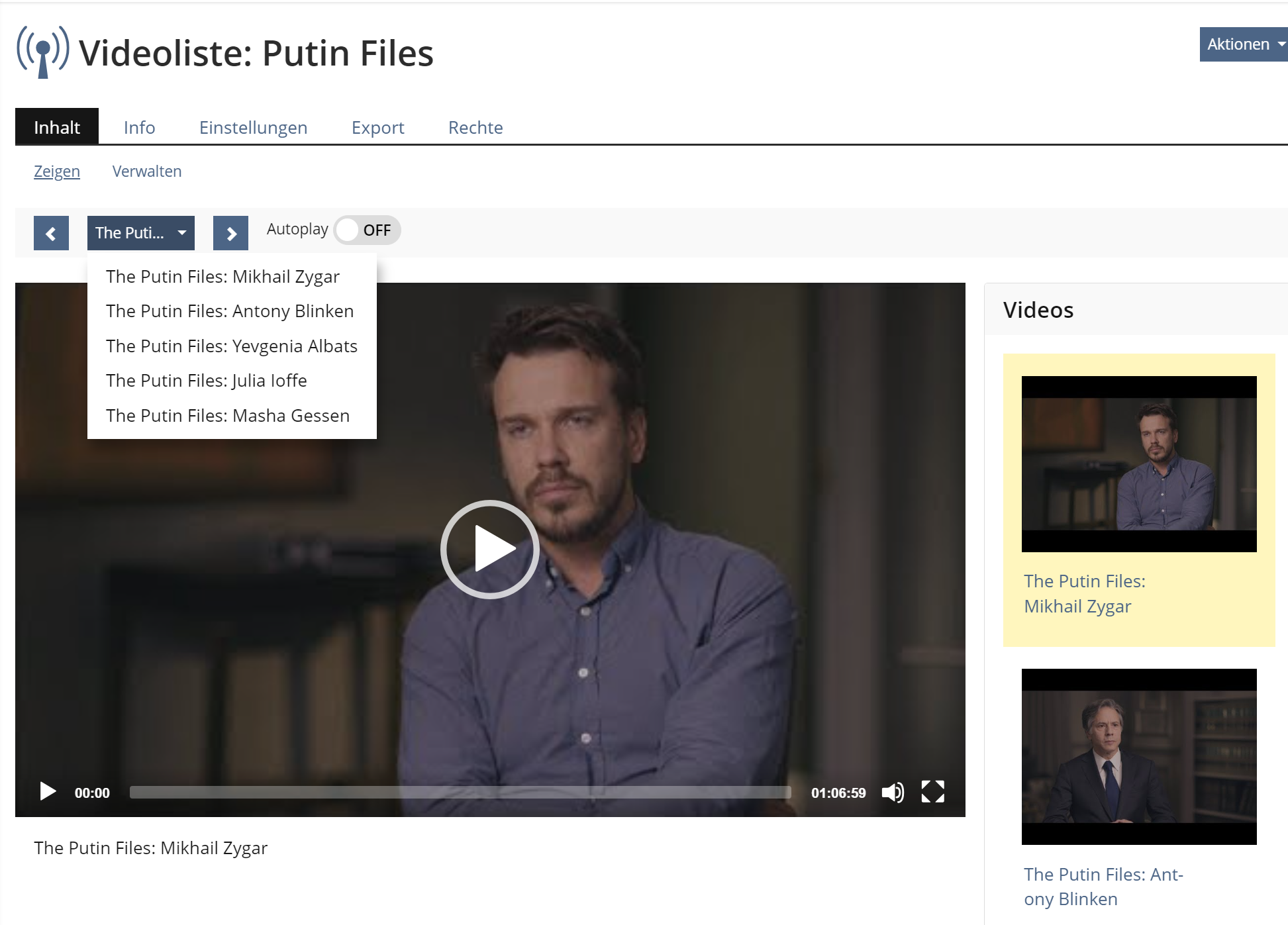Click the Mikhail Zygar video thumbnail in sidebar
1288x925 pixels.
(x=1138, y=463)
